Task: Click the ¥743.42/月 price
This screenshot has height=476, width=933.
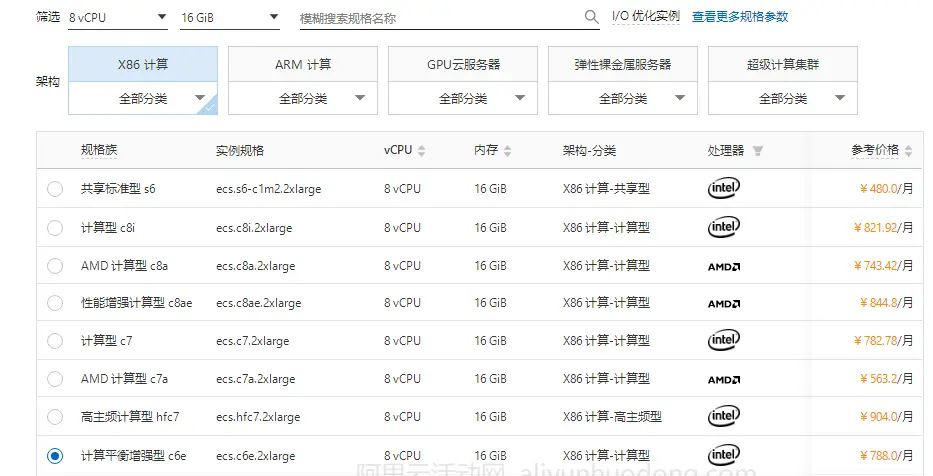Action: [883, 265]
